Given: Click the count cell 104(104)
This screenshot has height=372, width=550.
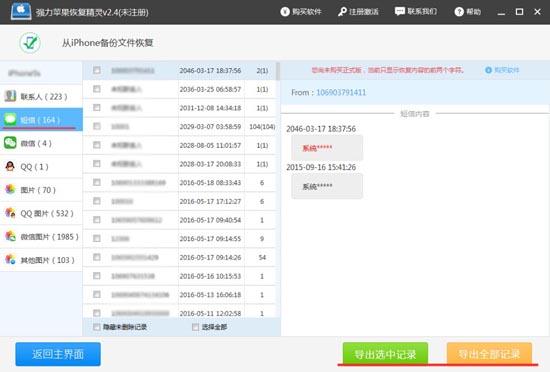Looking at the screenshot, I should click(262, 127).
